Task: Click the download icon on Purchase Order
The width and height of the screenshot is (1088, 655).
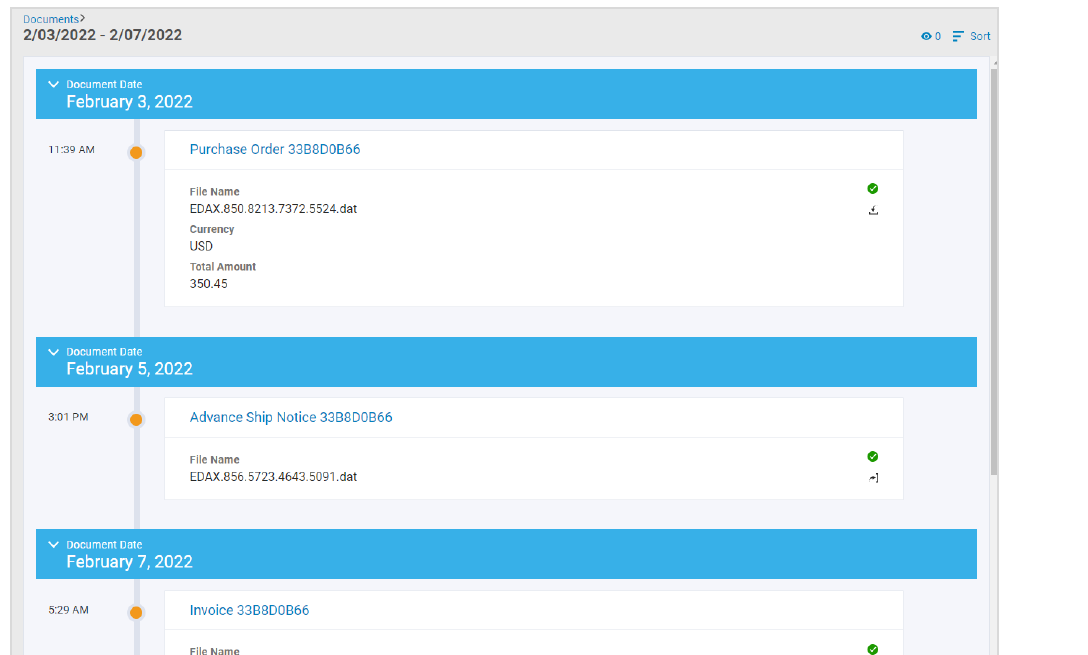Action: click(x=873, y=210)
